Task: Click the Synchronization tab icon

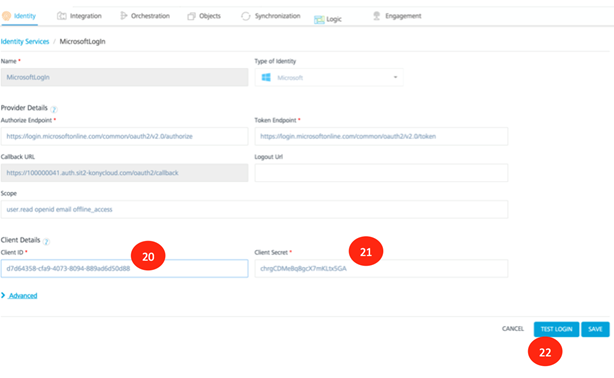Action: pyautogui.click(x=246, y=16)
